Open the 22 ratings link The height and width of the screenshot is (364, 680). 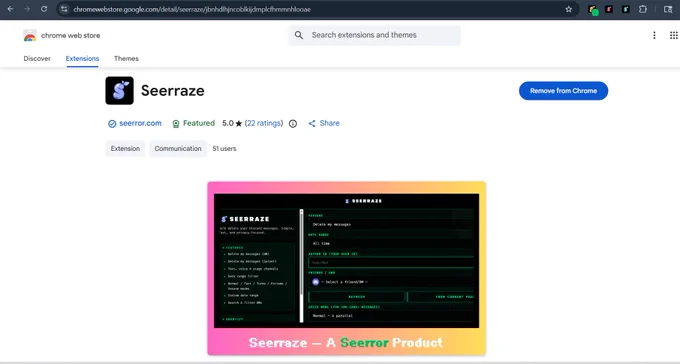pyautogui.click(x=264, y=123)
